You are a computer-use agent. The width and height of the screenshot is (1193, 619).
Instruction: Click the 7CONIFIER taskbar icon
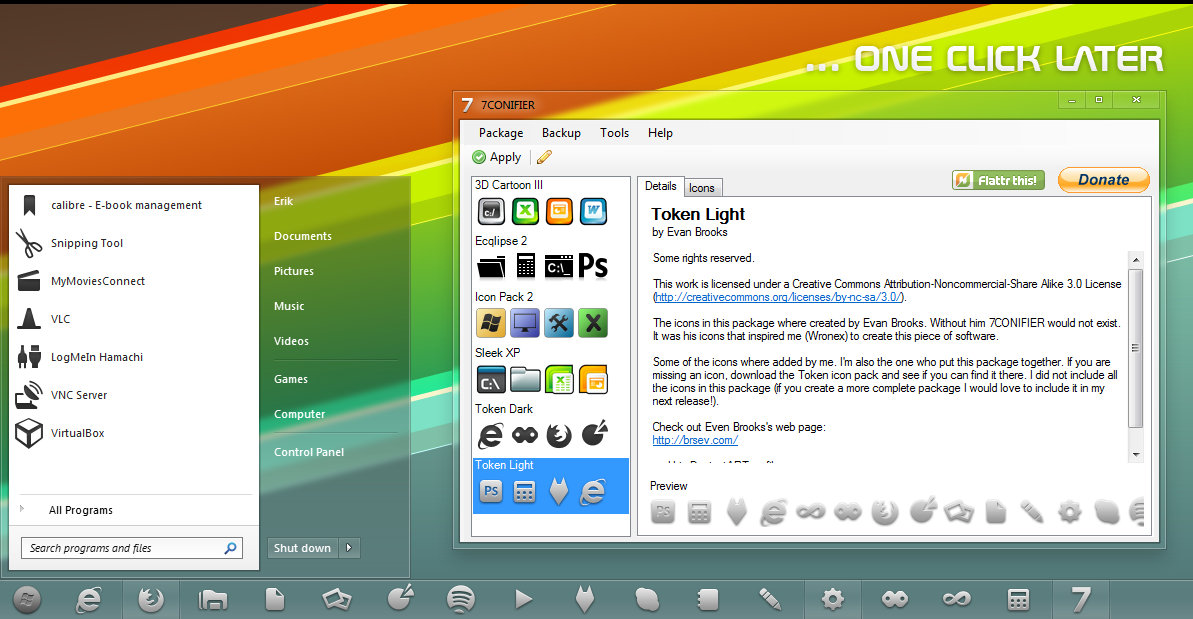coord(1081,600)
